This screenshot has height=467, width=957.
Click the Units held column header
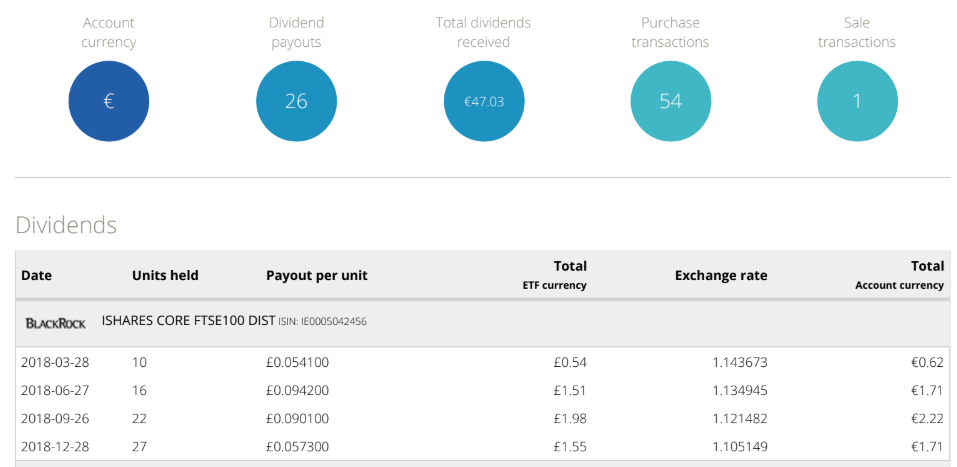coord(165,276)
